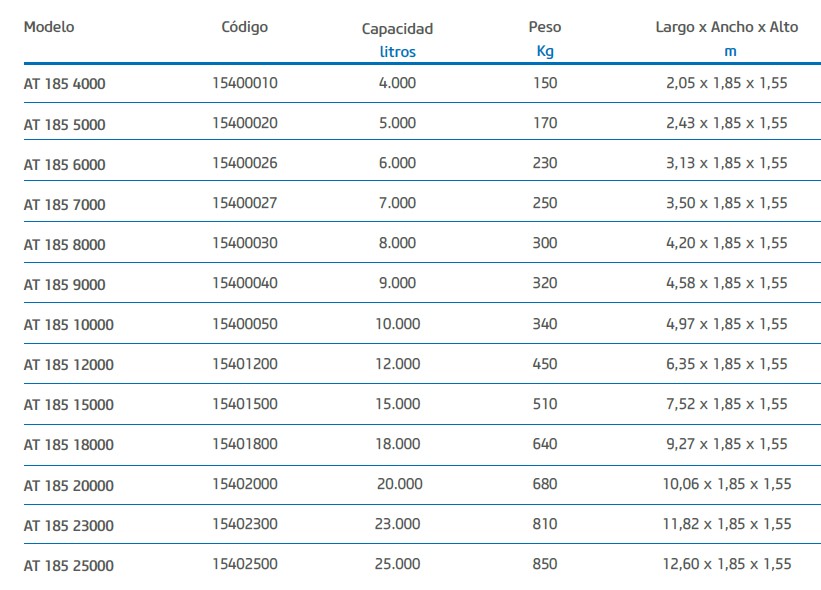
Task: Click dimensions 9,27 x 1,85 x 1,55
Action: [726, 444]
